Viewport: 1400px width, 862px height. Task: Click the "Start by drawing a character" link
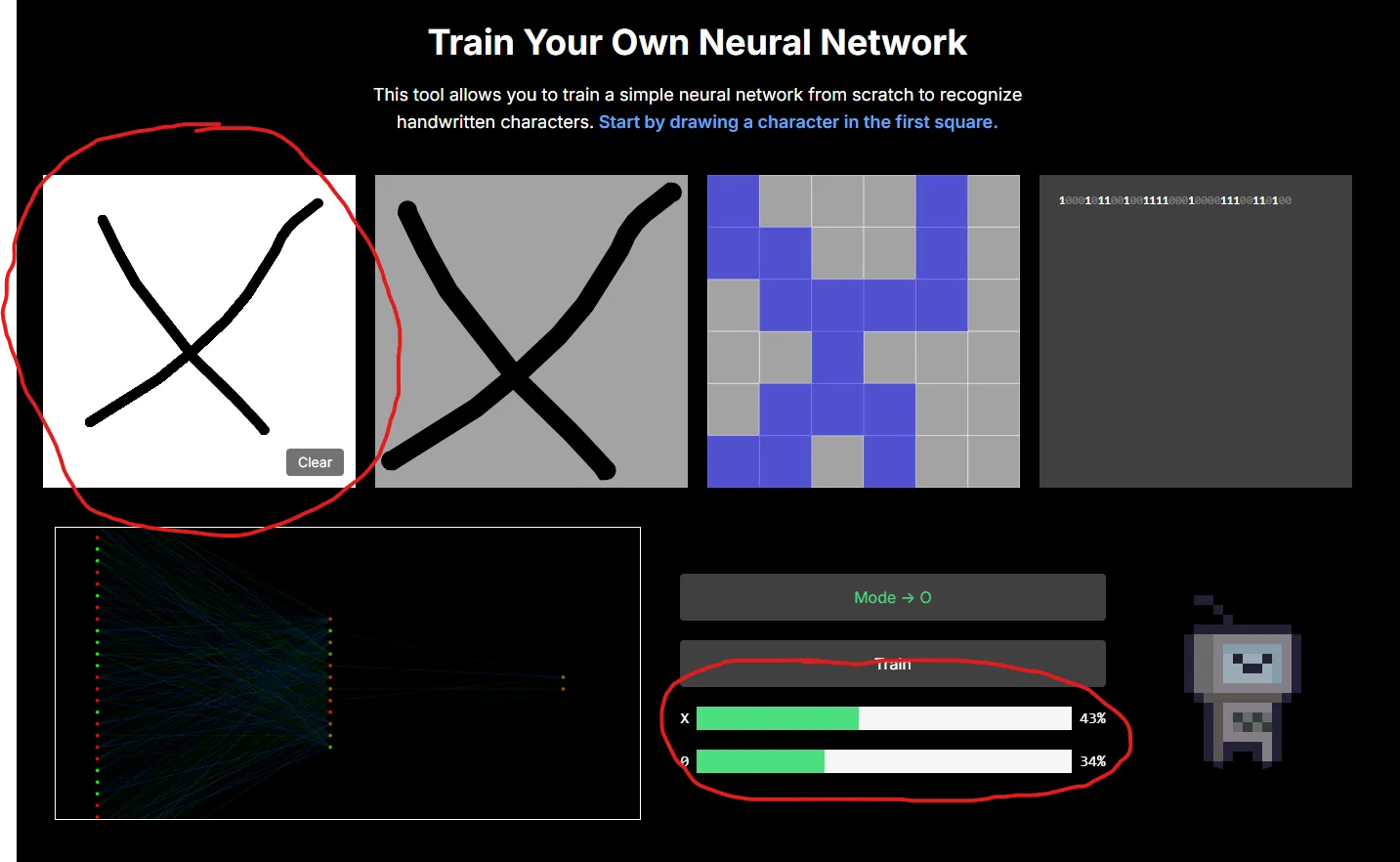coord(797,122)
